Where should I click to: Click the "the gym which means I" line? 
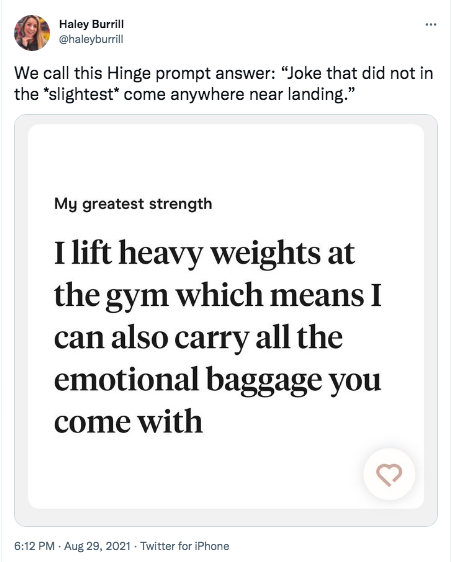pos(218,296)
